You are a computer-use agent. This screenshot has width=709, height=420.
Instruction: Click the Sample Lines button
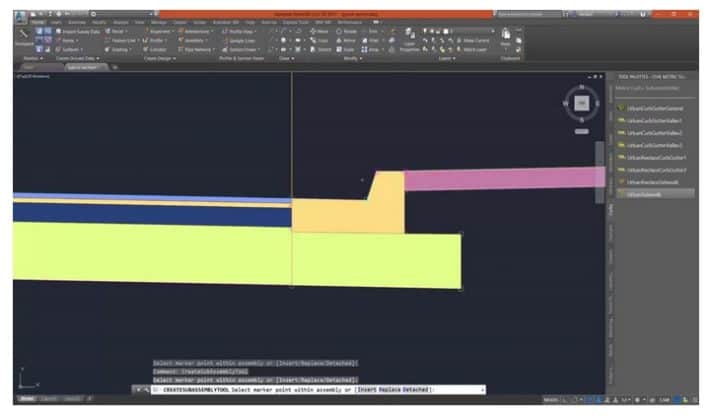[240, 41]
